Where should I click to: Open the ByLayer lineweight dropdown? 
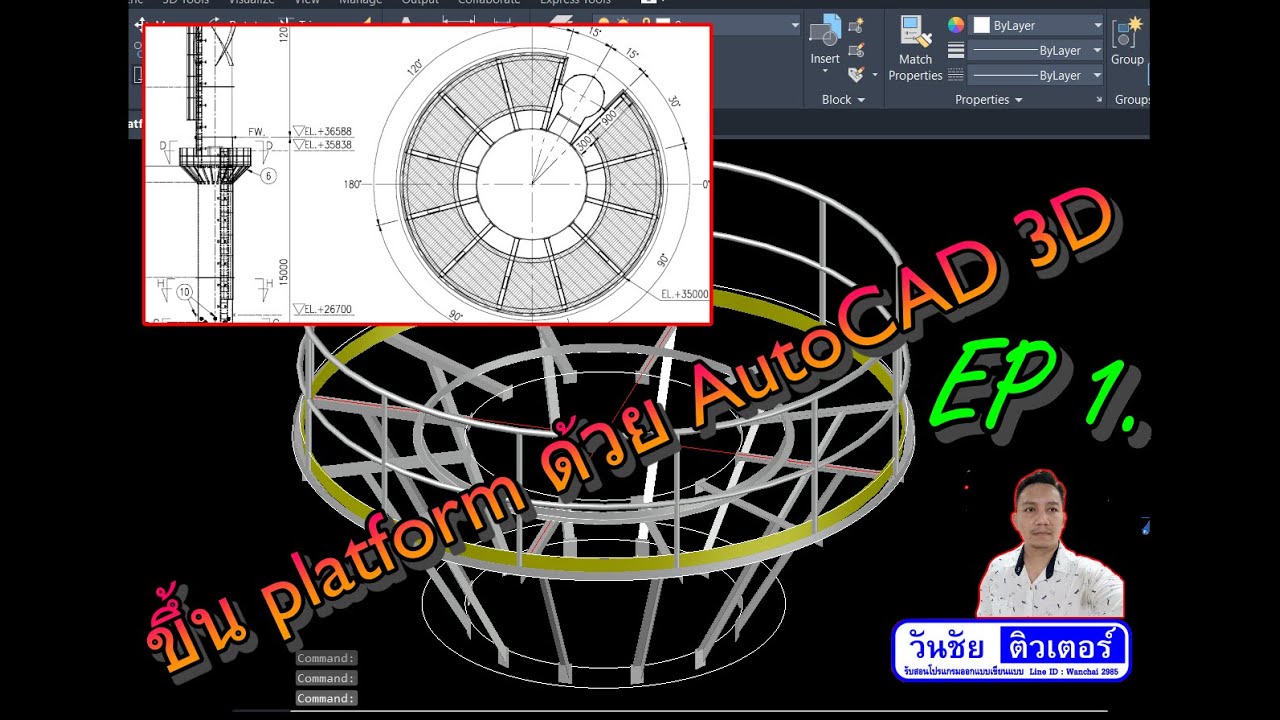(1037, 50)
